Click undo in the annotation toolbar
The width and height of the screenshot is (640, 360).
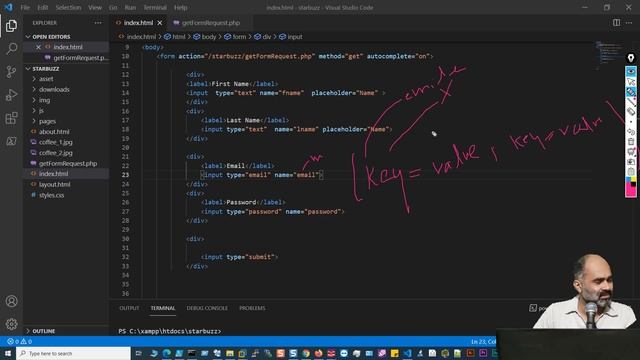coord(631,131)
